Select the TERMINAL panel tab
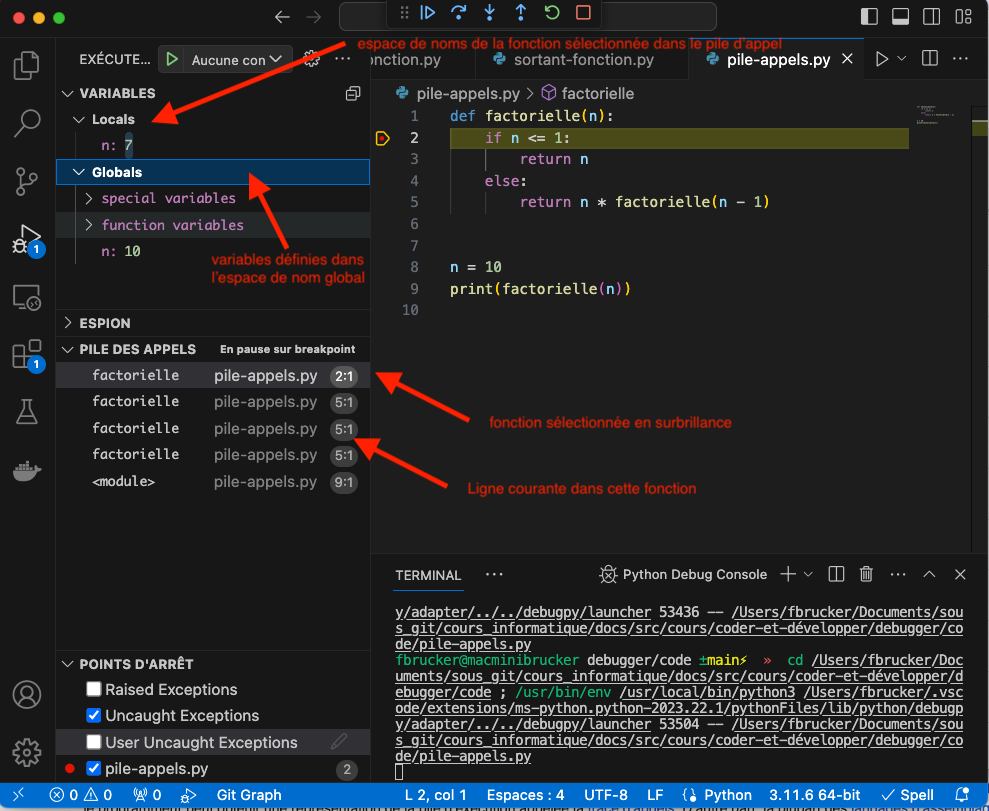The width and height of the screenshot is (989, 811). (x=428, y=575)
